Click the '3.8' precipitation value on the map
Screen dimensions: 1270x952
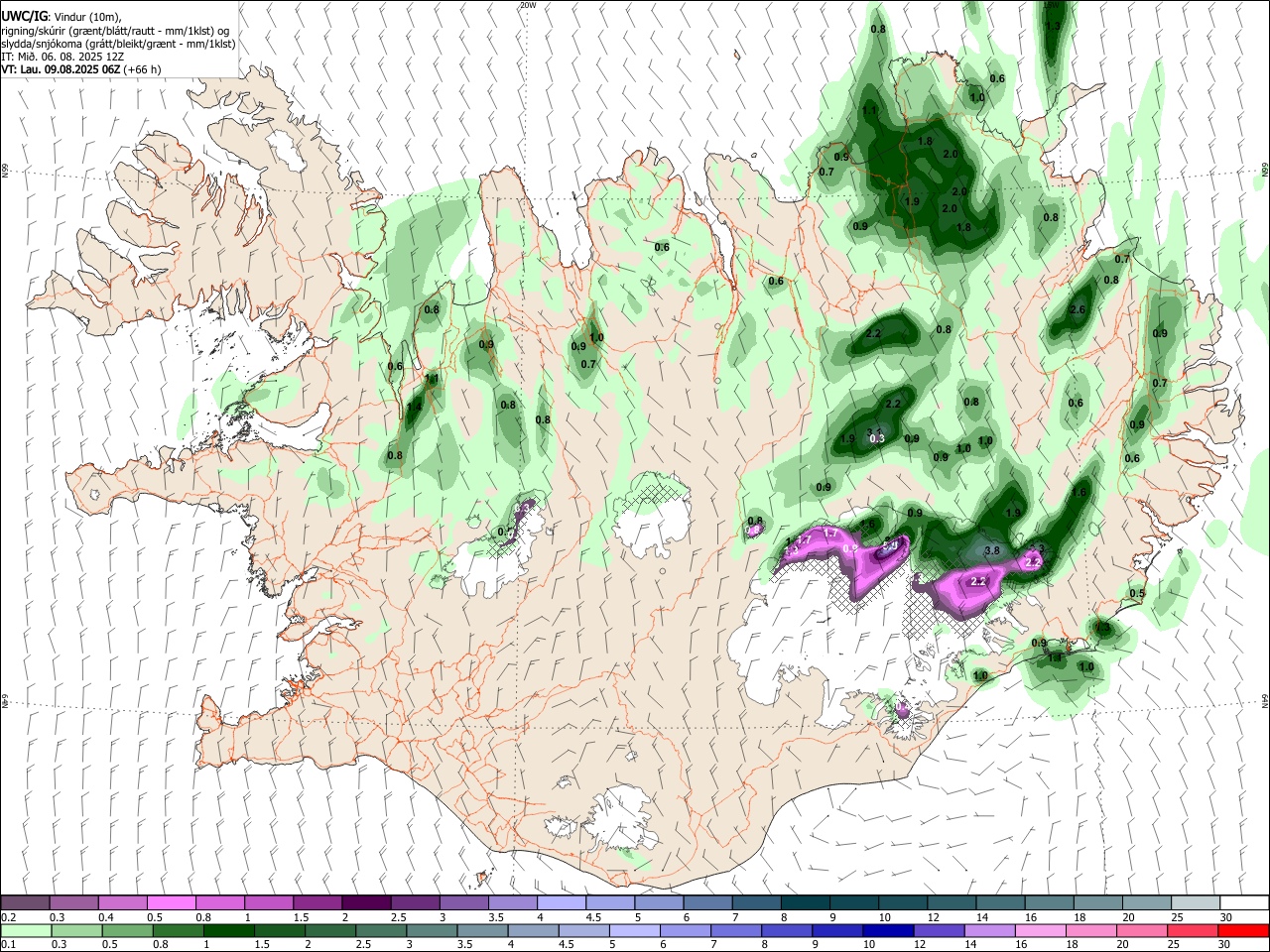tap(991, 550)
